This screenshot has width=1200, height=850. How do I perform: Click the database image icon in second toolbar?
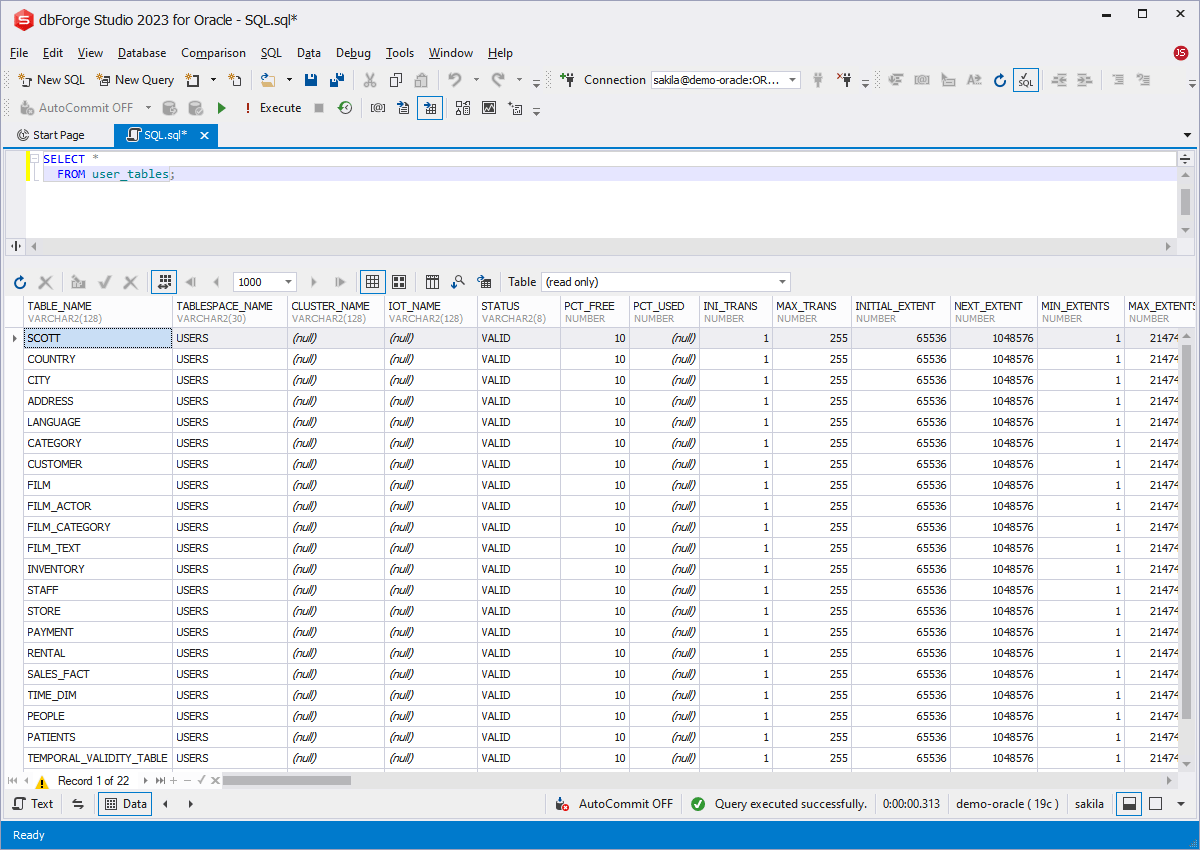tap(489, 108)
